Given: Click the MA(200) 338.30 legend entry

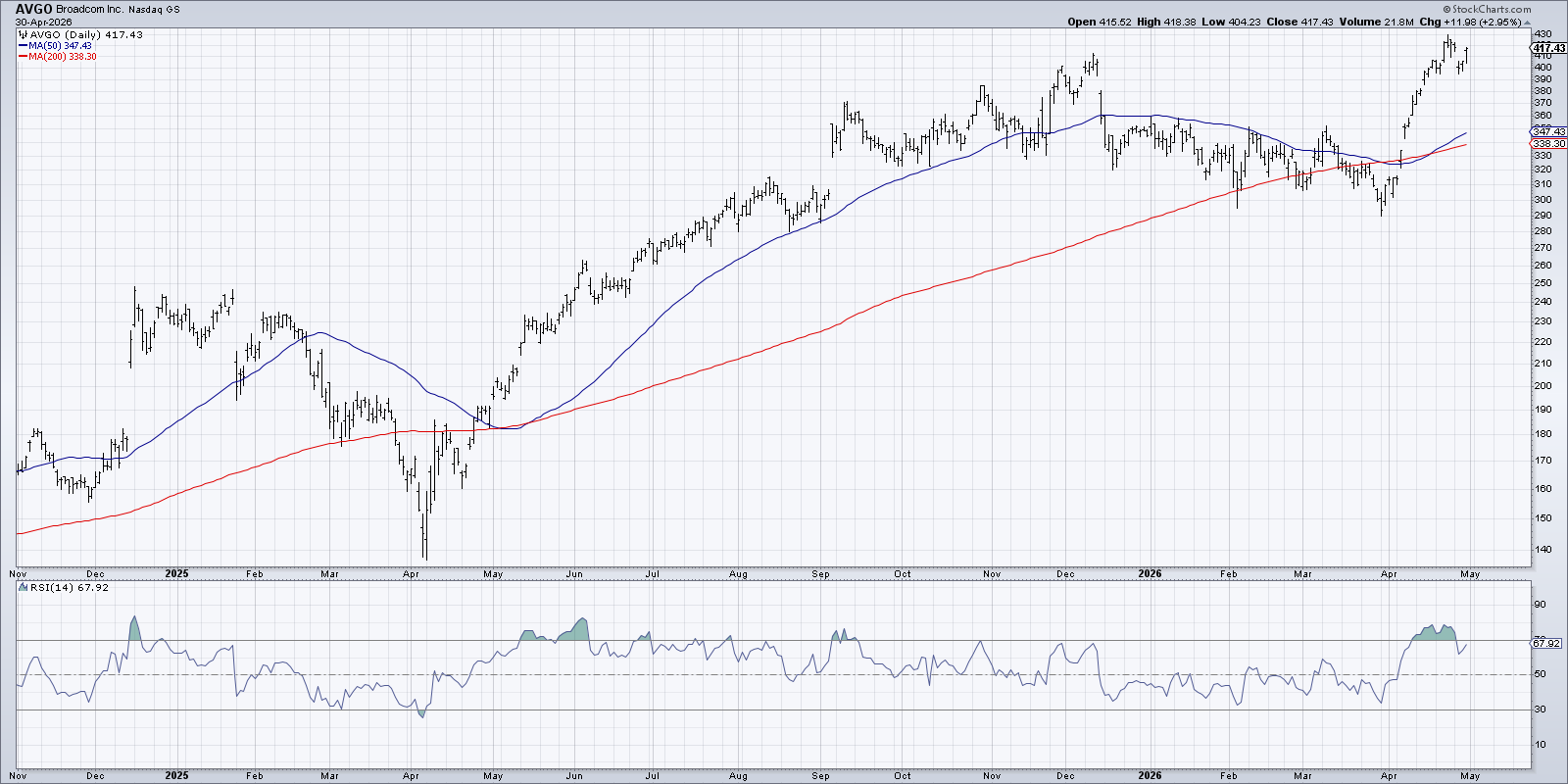Looking at the screenshot, I should [x=63, y=57].
